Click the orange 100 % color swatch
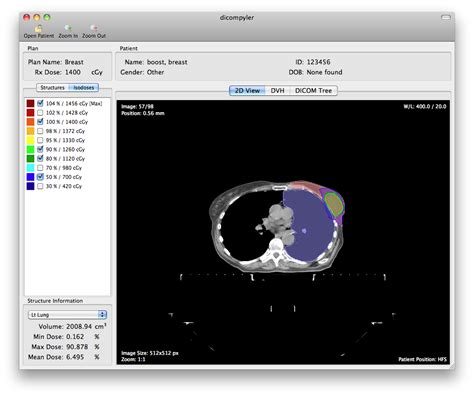 click(x=31, y=122)
